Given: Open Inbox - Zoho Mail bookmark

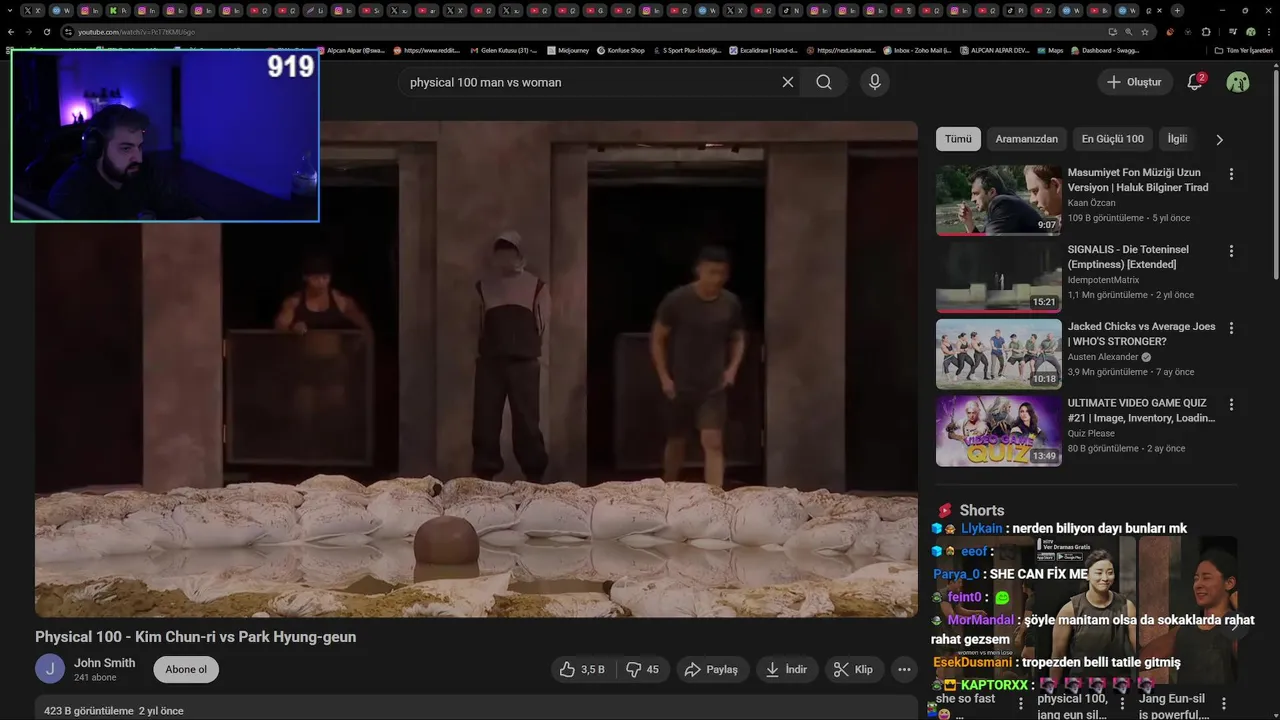Looking at the screenshot, I should [x=917, y=50].
